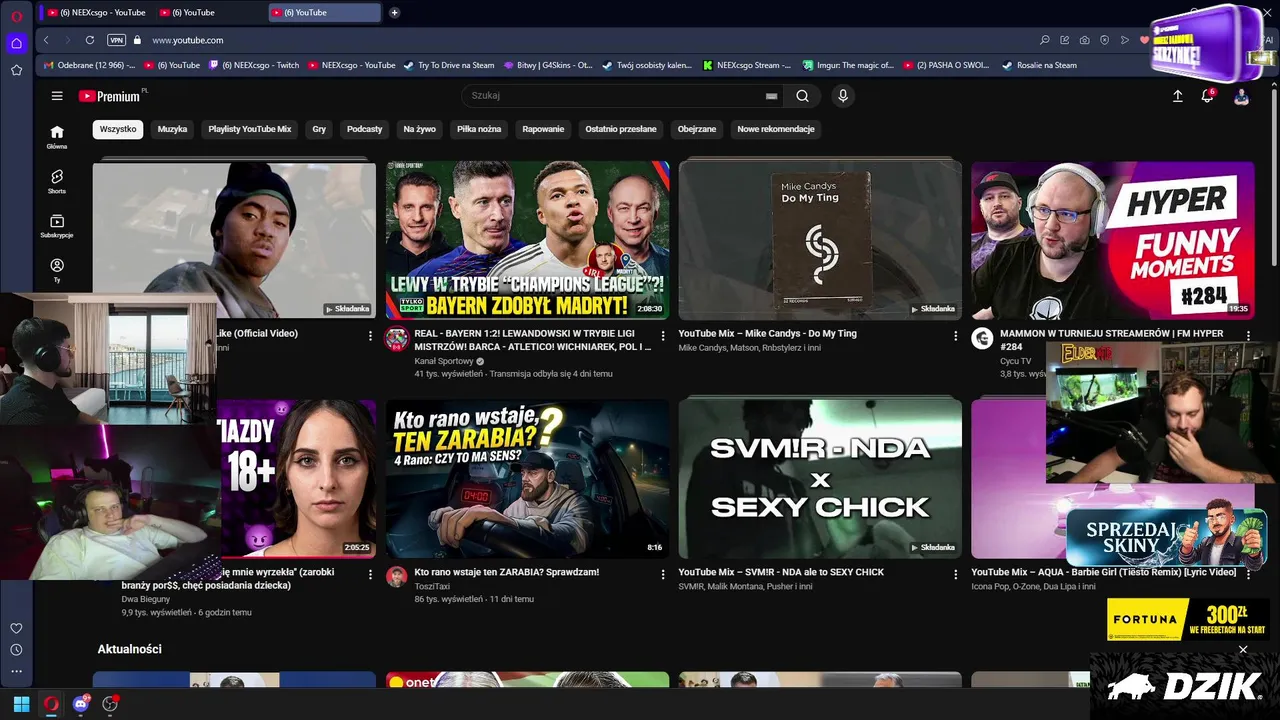Open options menu for REAL - BAYERN video

tap(662, 336)
